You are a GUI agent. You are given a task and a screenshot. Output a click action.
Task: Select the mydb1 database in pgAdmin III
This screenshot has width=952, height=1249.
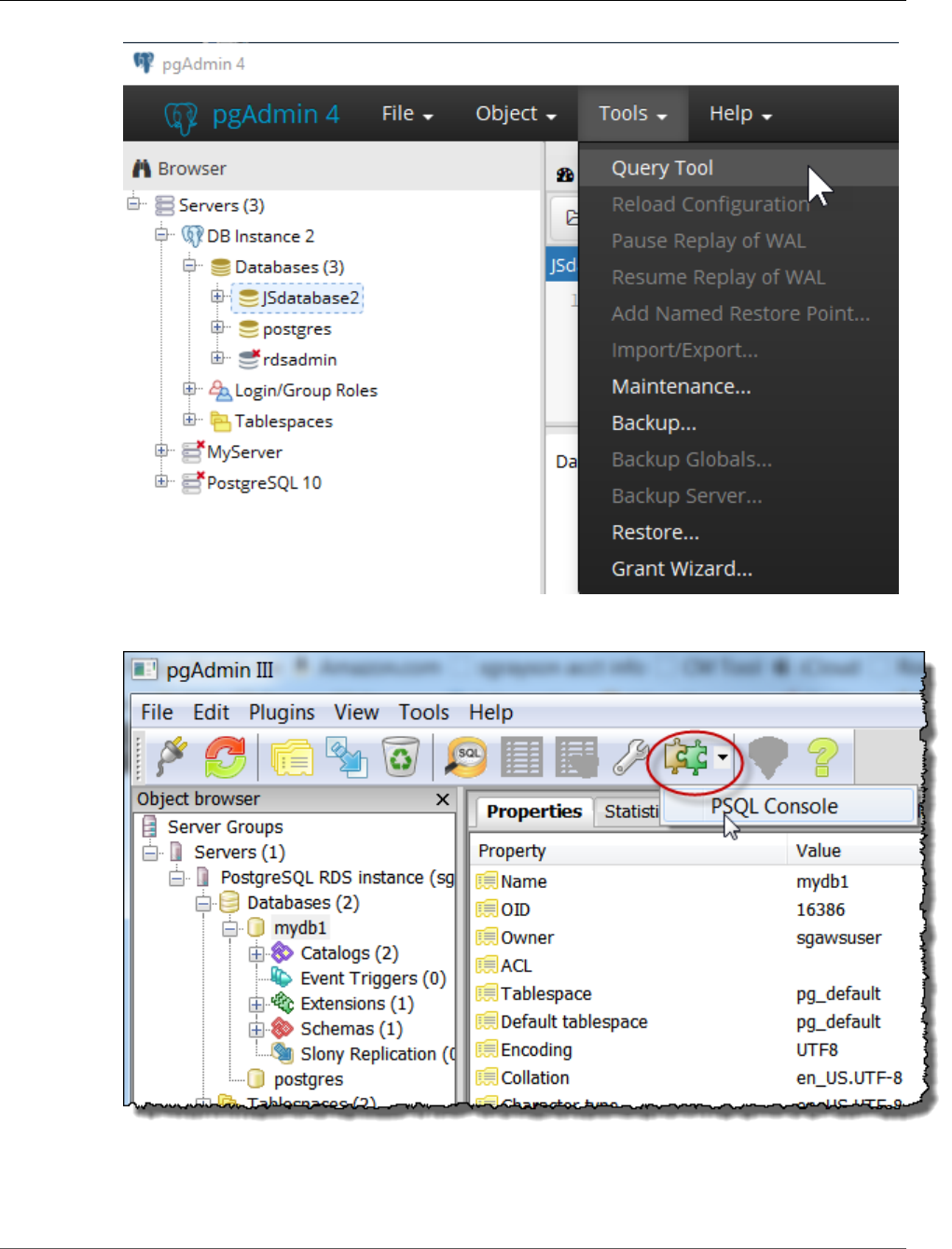click(x=300, y=927)
